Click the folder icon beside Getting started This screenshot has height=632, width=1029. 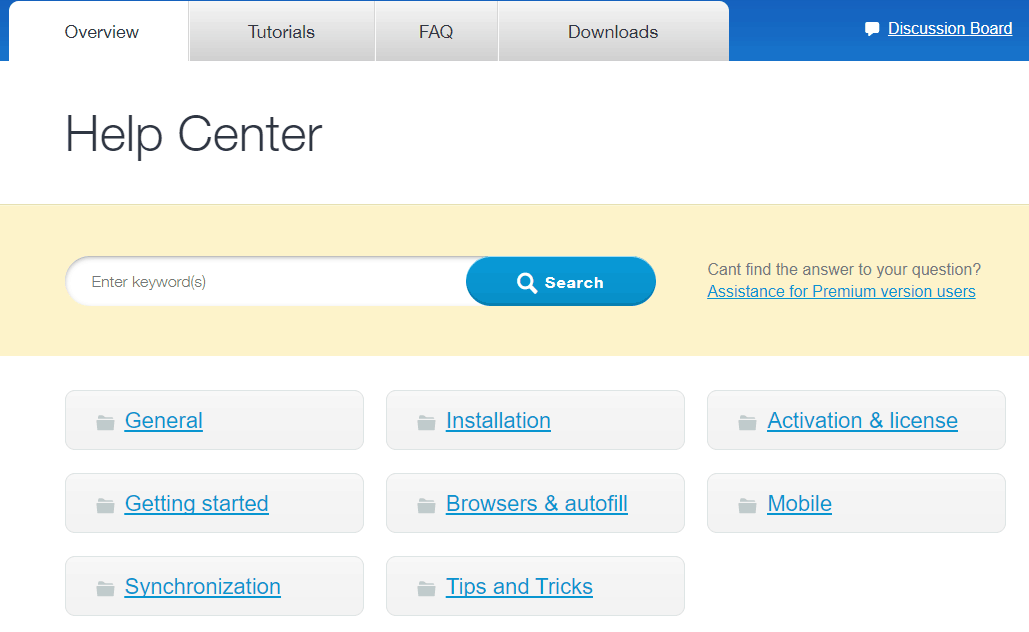(105, 504)
